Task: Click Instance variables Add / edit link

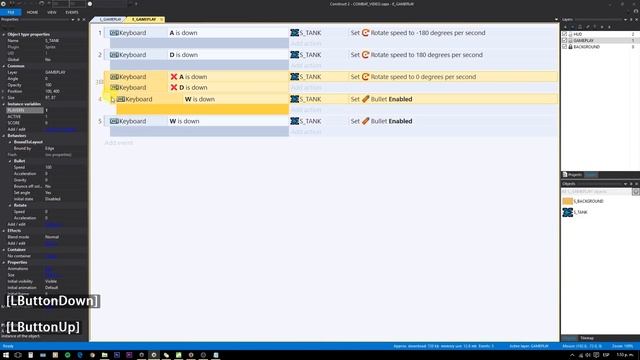Action: pyautogui.click(x=60, y=129)
